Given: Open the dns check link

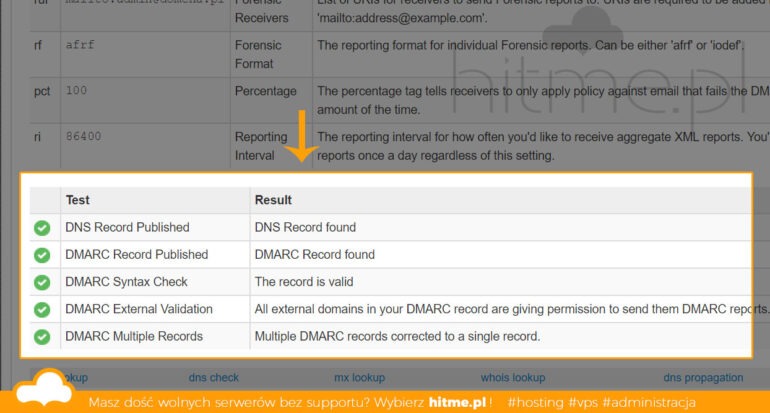Looking at the screenshot, I should [x=214, y=378].
